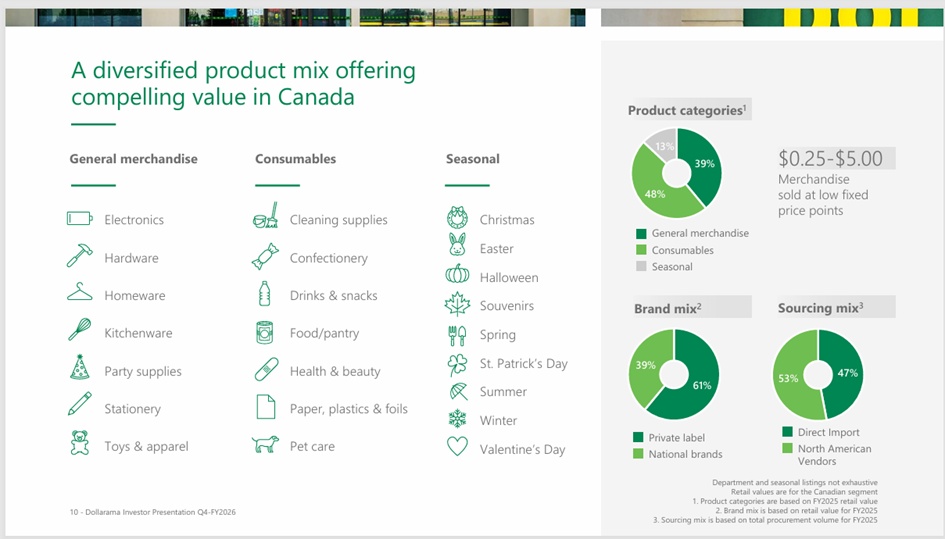Click the Halloween pumpkin icon
The height and width of the screenshot is (539, 945).
coord(457,275)
